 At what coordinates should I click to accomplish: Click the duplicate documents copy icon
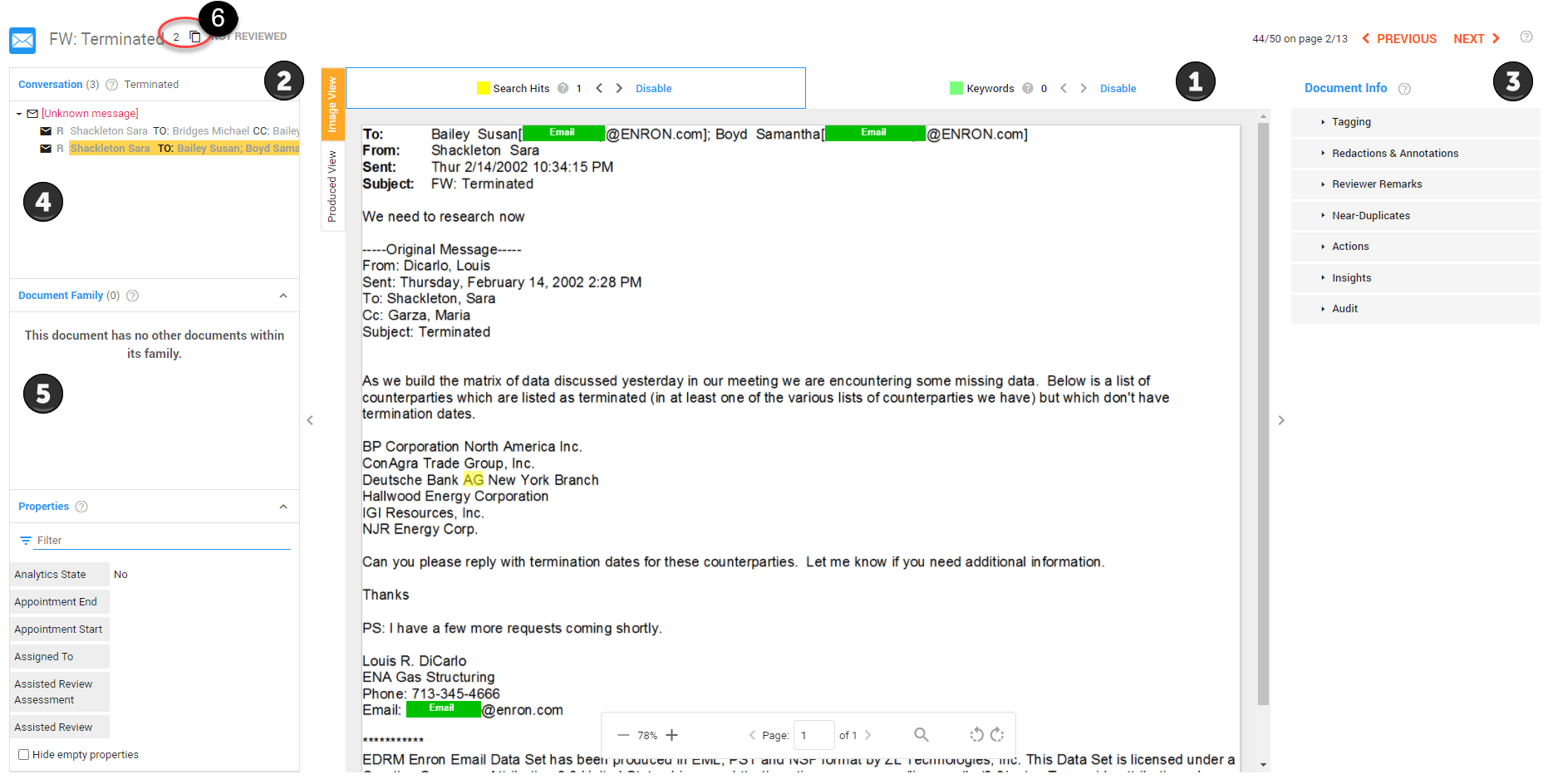tap(194, 37)
